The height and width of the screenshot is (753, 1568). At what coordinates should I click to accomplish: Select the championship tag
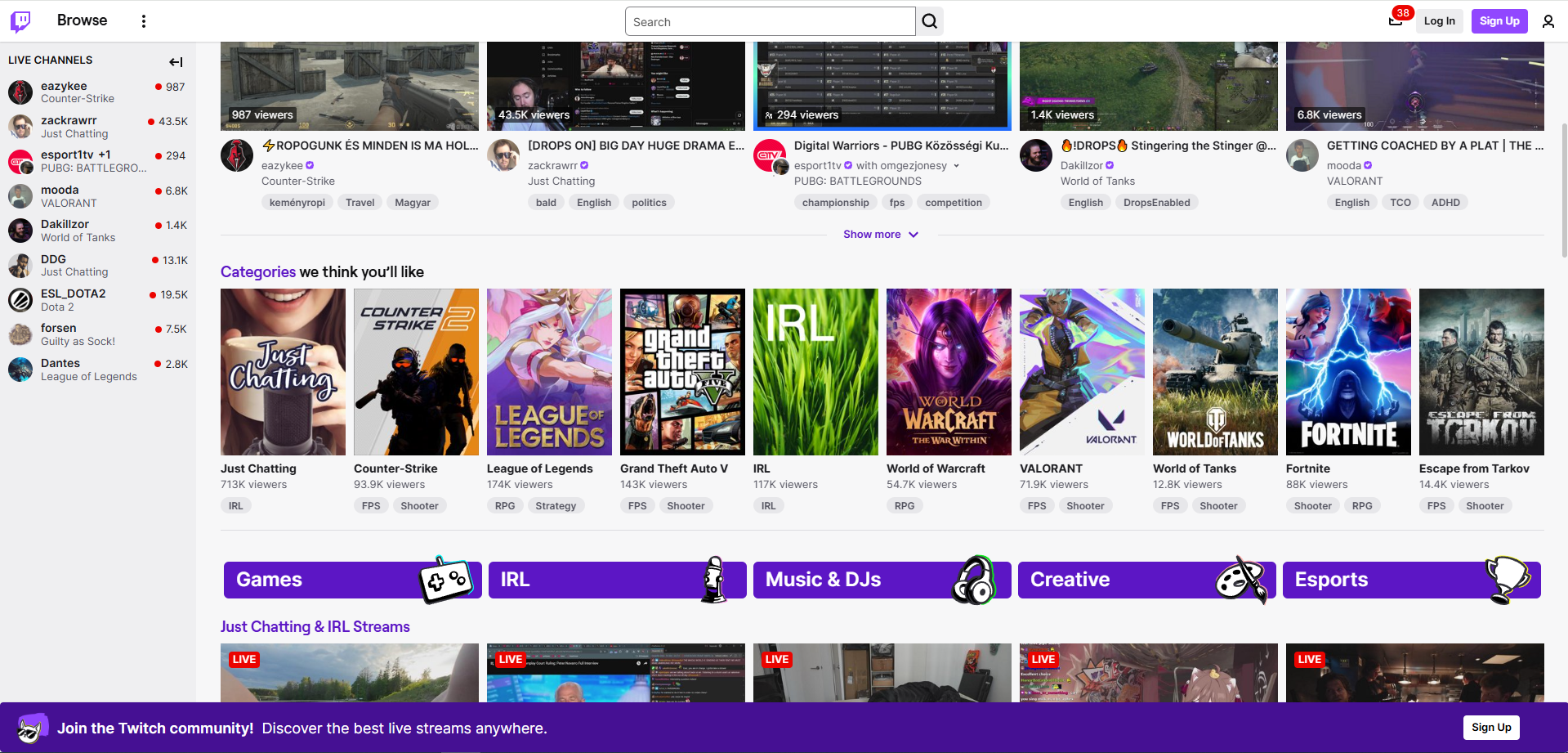tap(835, 203)
